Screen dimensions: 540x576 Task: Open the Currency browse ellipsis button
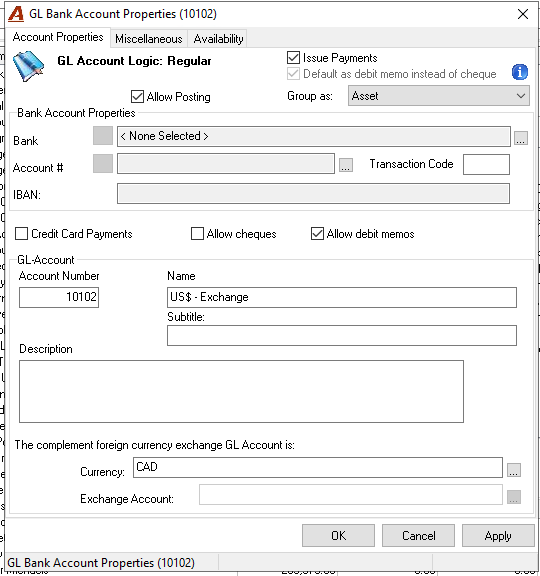click(x=514, y=470)
